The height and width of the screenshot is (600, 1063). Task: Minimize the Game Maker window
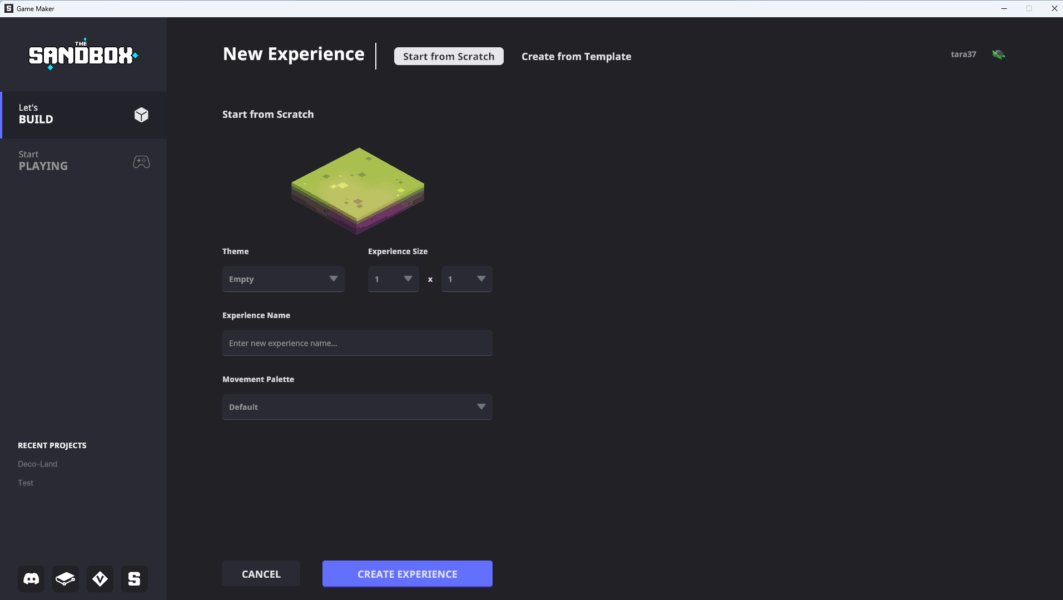click(1004, 8)
